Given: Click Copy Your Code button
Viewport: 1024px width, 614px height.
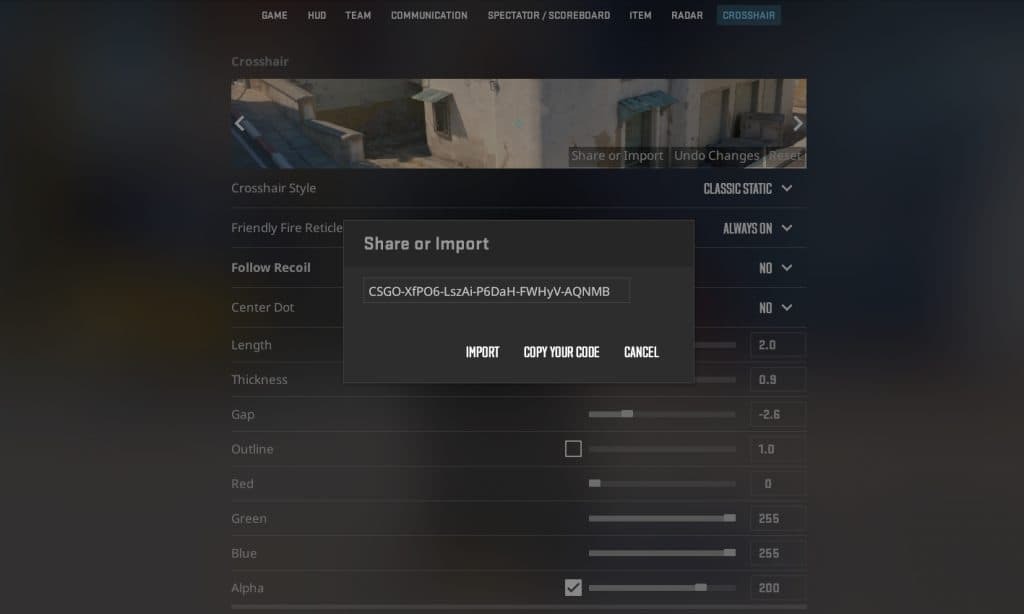Looking at the screenshot, I should point(561,352).
